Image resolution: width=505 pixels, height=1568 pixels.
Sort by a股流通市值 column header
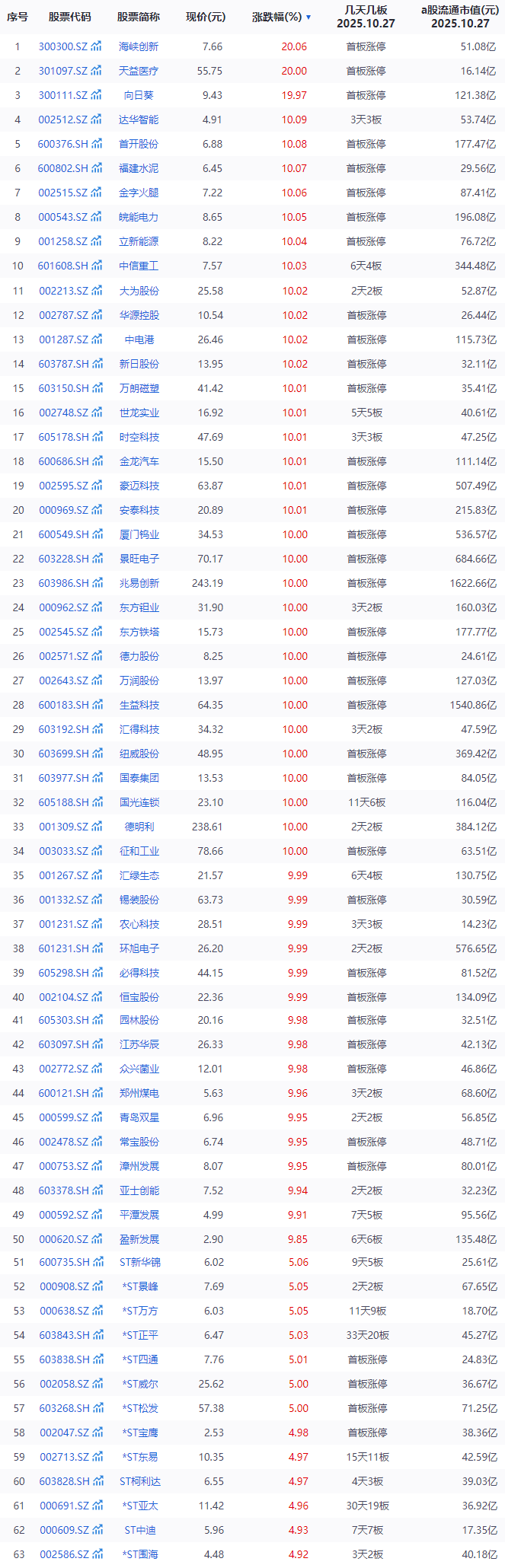[x=460, y=16]
